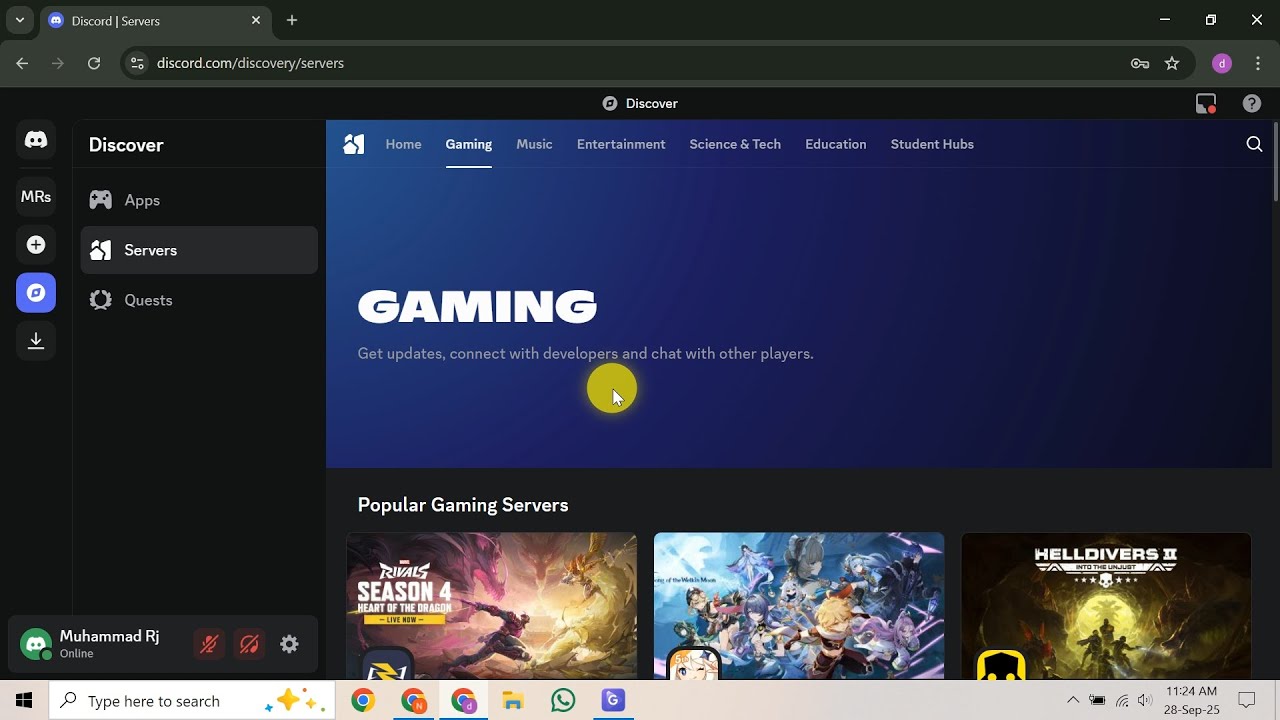View site information icon in address bar
Screen dimensions: 1280x720
[x=138, y=63]
